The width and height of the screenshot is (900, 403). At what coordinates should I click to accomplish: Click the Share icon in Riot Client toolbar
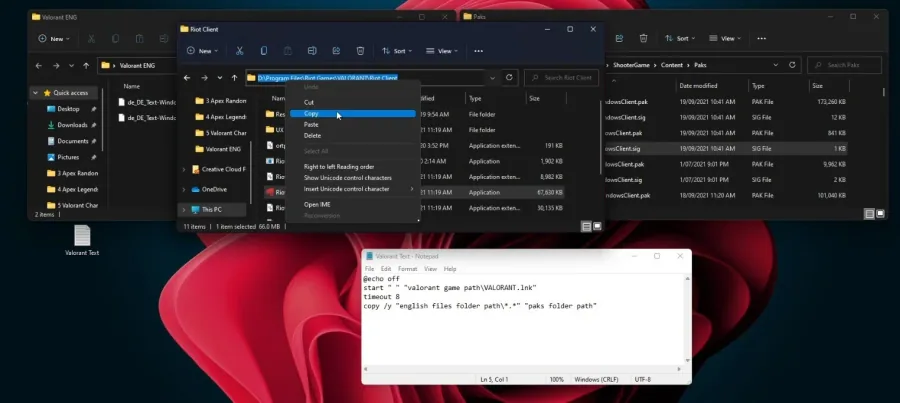coord(336,51)
